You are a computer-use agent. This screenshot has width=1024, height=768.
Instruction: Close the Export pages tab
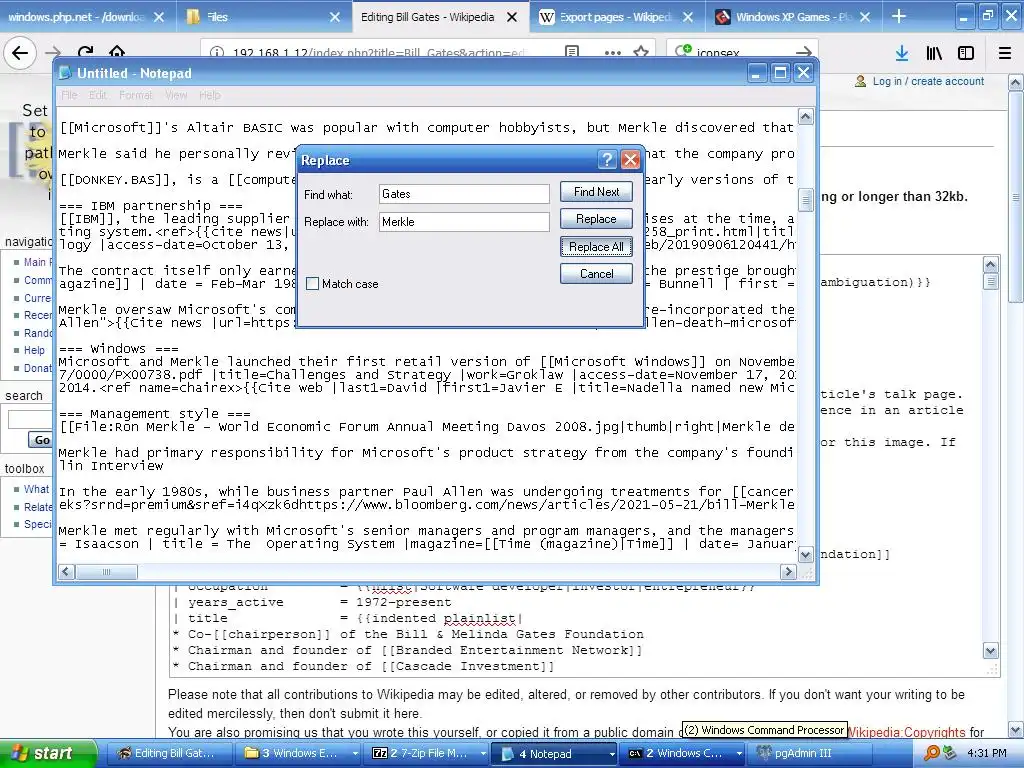[x=688, y=18]
